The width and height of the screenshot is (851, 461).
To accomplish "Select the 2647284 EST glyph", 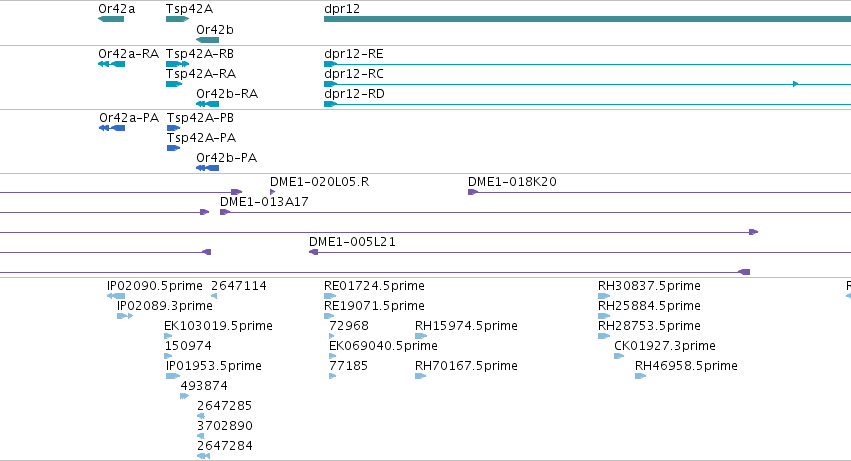I will point(204,456).
